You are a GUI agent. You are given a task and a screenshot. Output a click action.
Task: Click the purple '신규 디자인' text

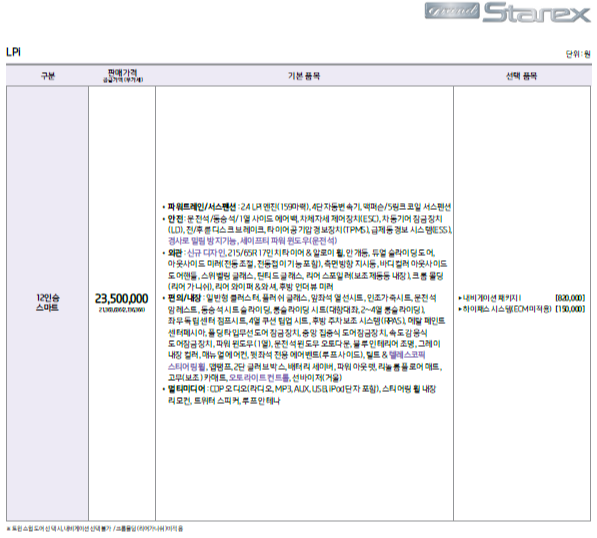click(x=206, y=252)
